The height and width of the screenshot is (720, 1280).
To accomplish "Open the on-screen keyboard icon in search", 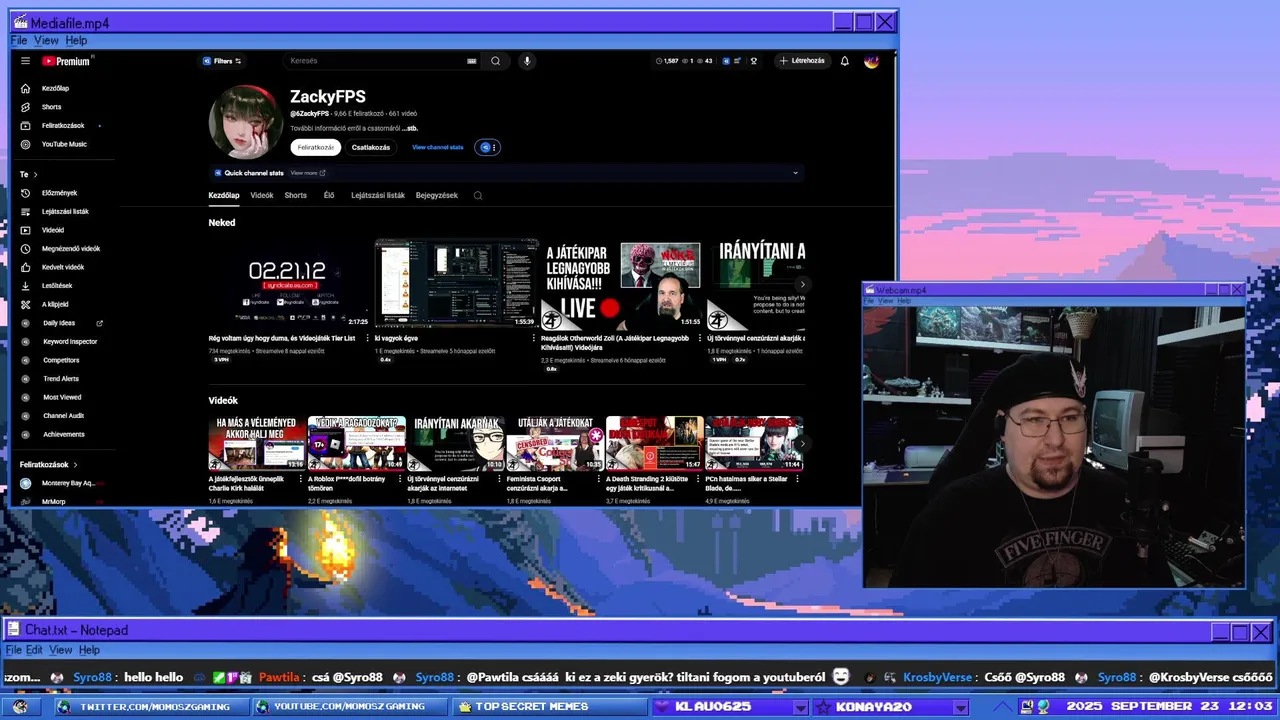I will coord(472,61).
